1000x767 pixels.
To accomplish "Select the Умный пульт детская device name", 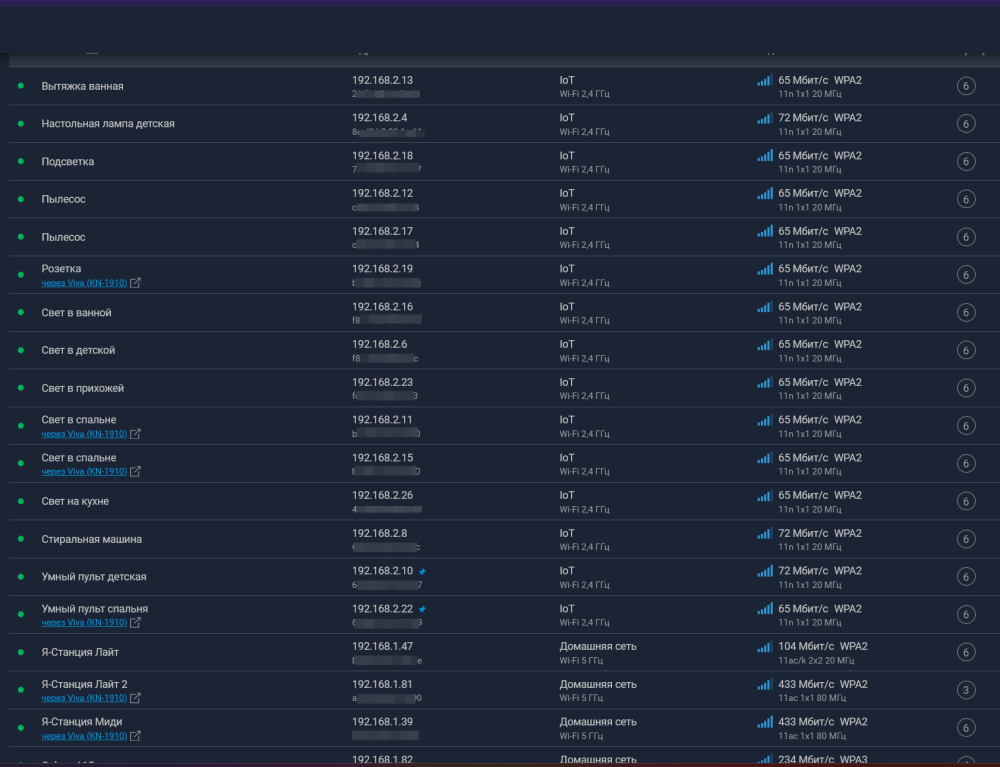I will tap(94, 577).
